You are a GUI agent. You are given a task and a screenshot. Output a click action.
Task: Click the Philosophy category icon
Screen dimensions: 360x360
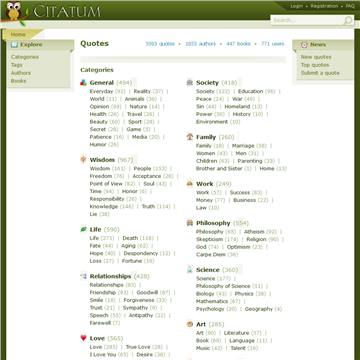click(x=190, y=223)
